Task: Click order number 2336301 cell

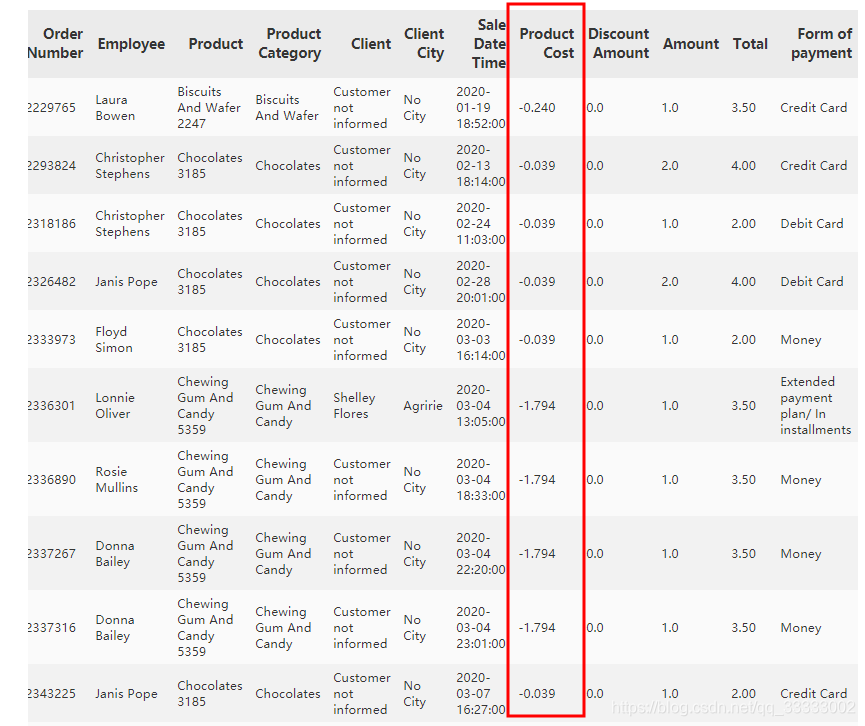Action: point(52,405)
